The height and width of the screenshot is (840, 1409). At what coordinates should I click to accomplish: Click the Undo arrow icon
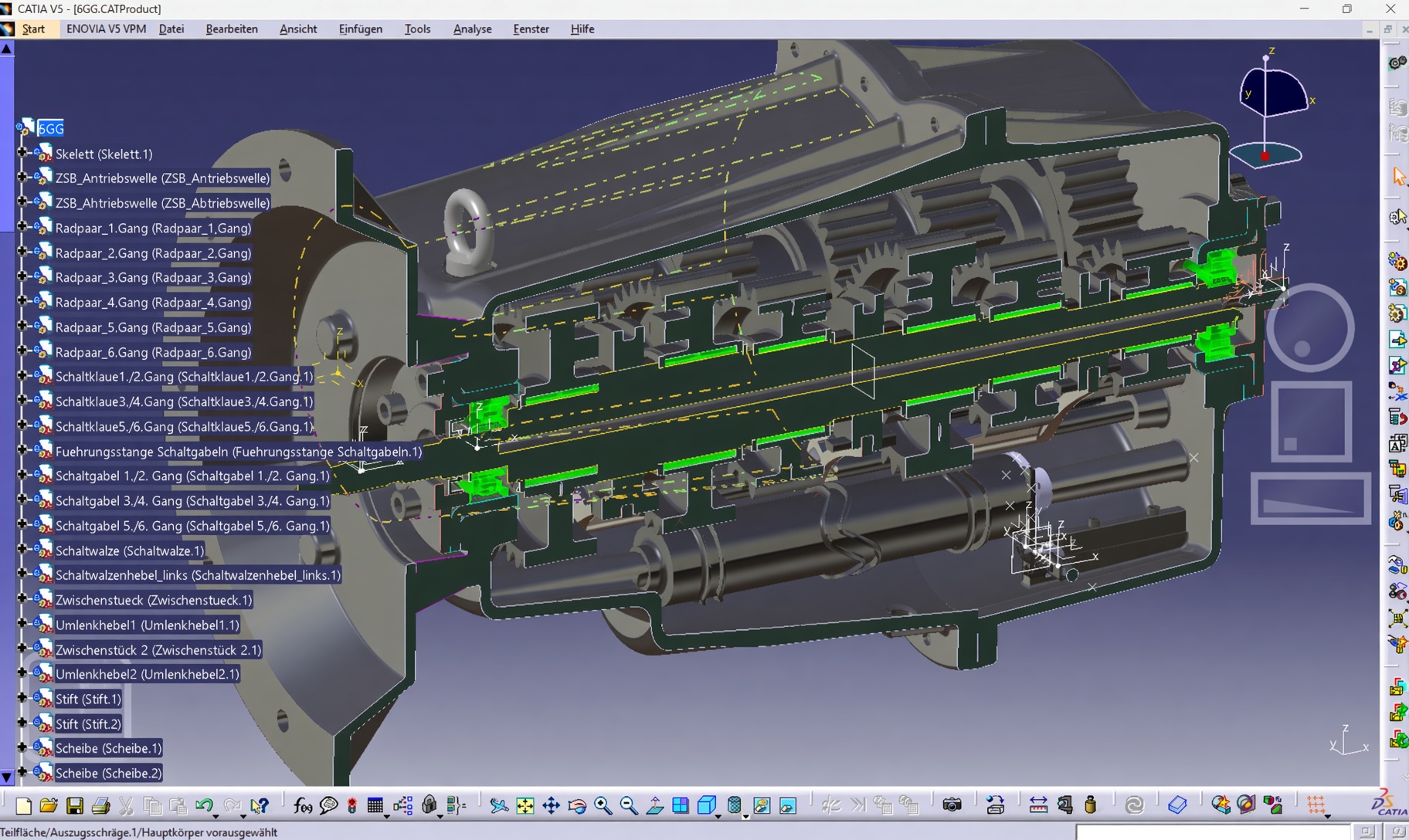pyautogui.click(x=204, y=806)
